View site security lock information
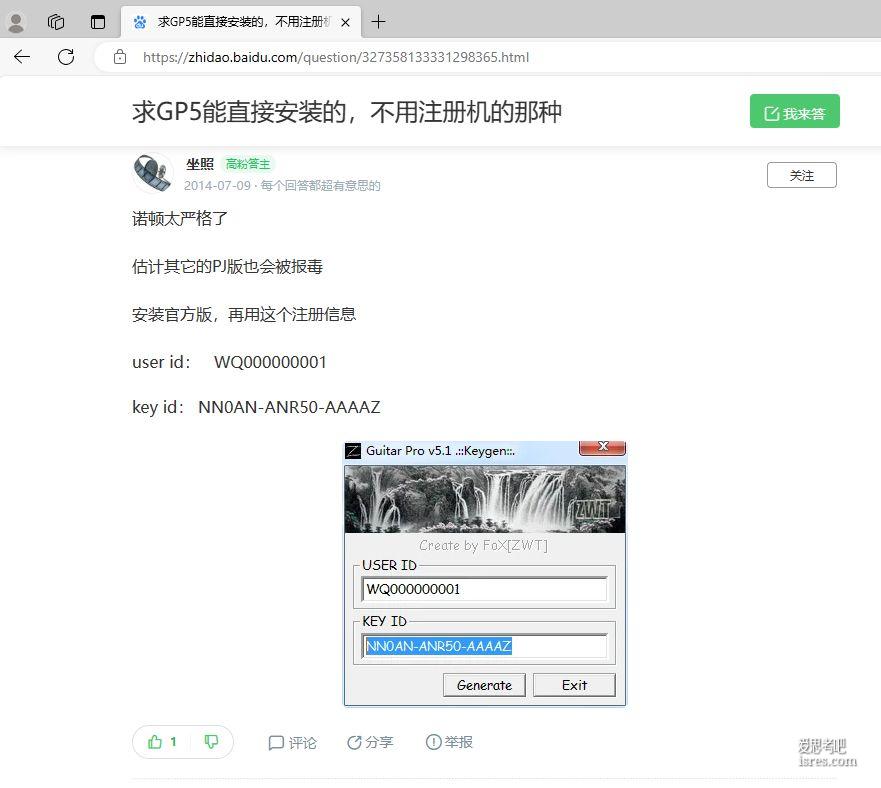 pos(120,57)
